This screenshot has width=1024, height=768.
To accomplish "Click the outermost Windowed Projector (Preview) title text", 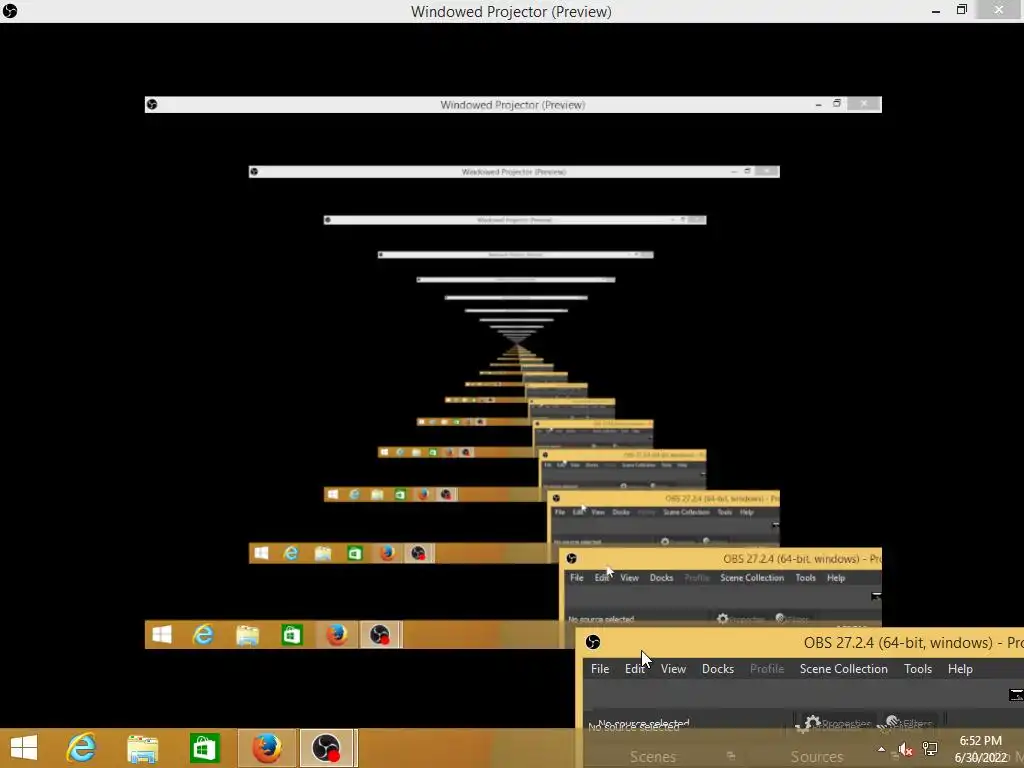I will [x=511, y=12].
